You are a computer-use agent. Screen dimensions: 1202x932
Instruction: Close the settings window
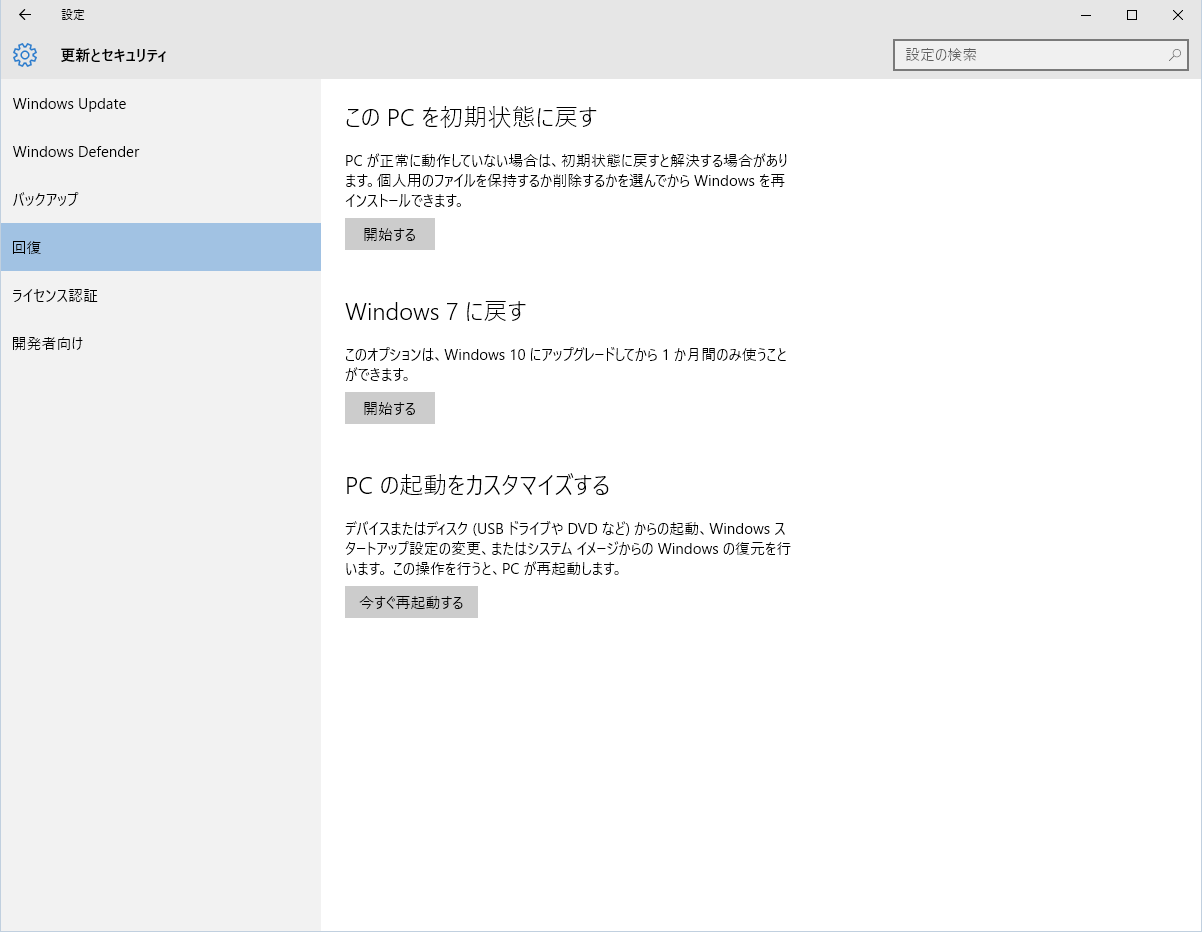coord(1178,15)
